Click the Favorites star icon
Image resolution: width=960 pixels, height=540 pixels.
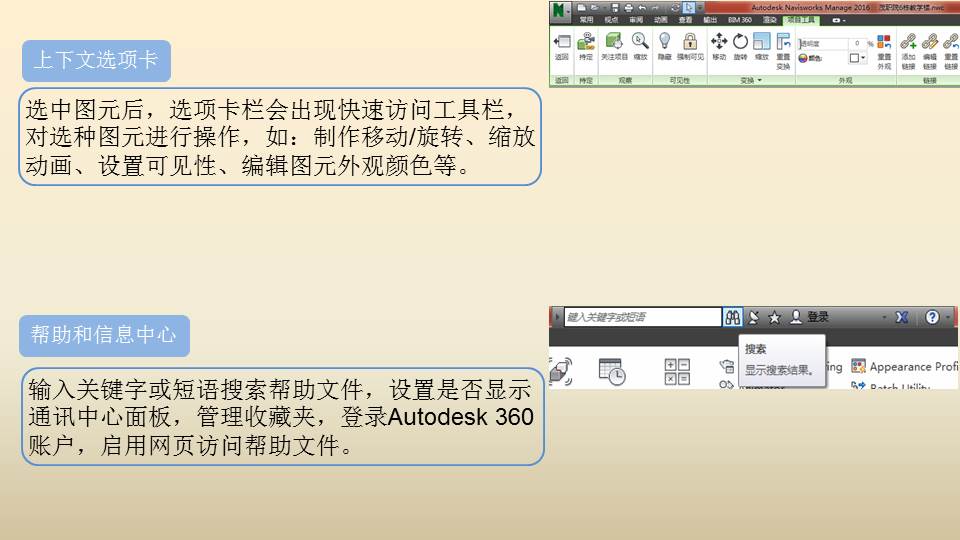pyautogui.click(x=774, y=317)
